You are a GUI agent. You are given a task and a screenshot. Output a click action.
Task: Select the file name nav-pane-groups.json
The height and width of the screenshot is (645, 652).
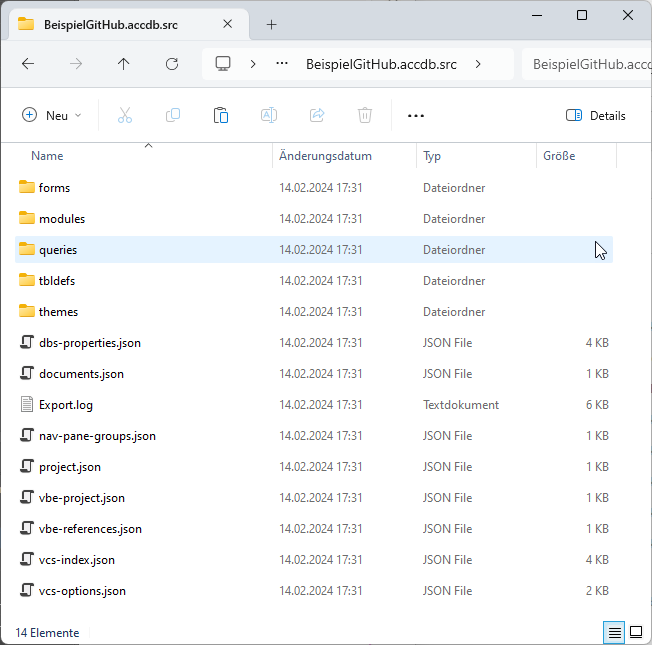(97, 436)
